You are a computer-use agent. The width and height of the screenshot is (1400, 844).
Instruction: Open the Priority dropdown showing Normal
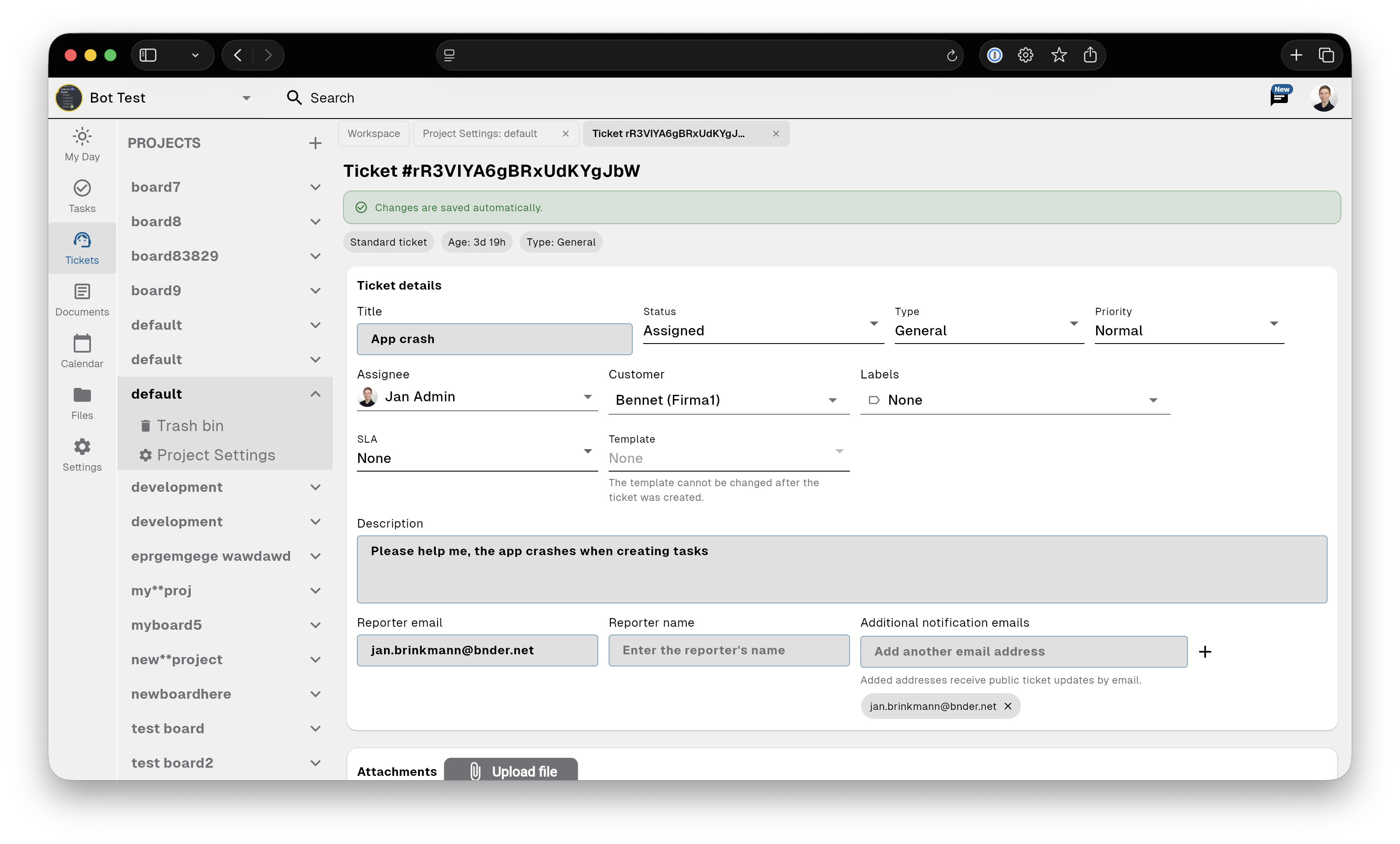click(x=1189, y=330)
